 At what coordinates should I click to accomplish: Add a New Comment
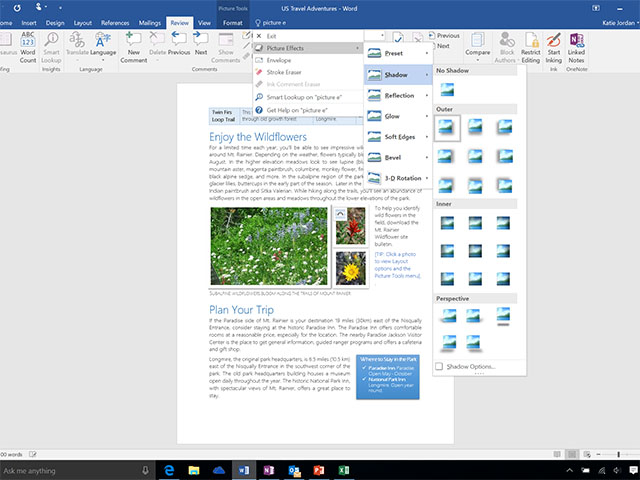[133, 48]
